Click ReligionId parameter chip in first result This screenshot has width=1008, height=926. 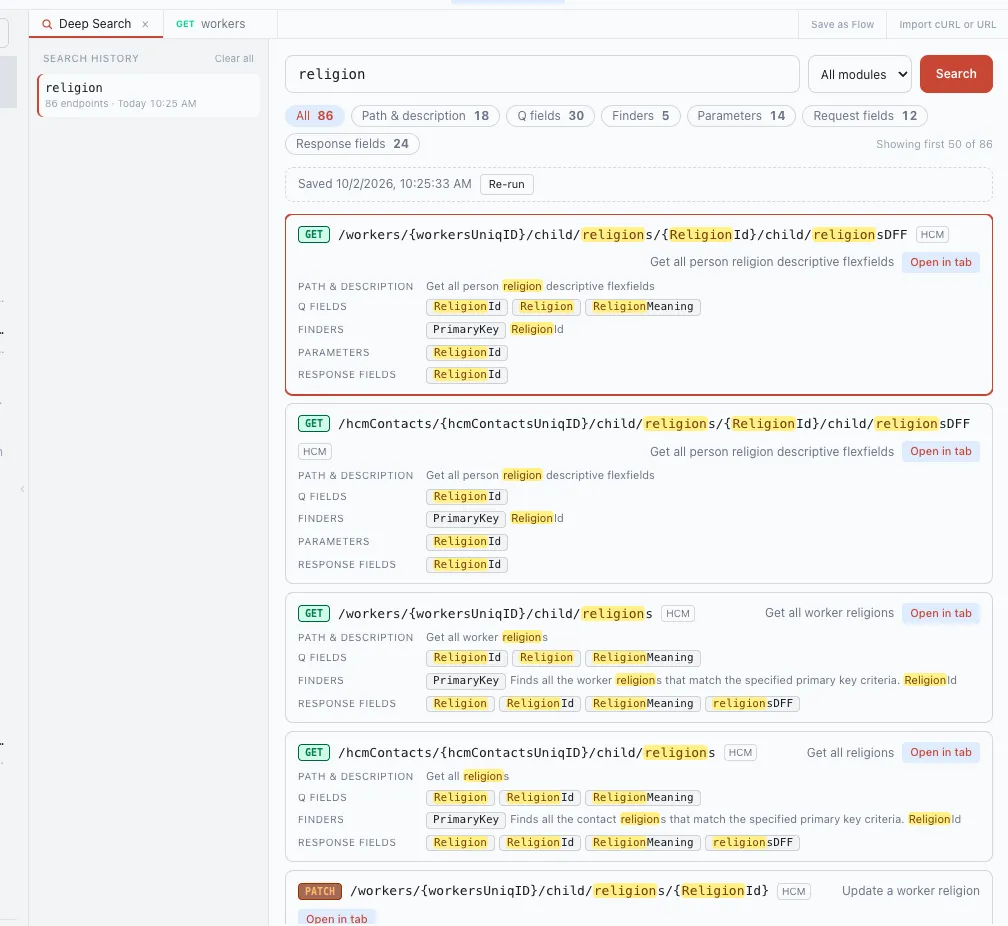pos(467,352)
